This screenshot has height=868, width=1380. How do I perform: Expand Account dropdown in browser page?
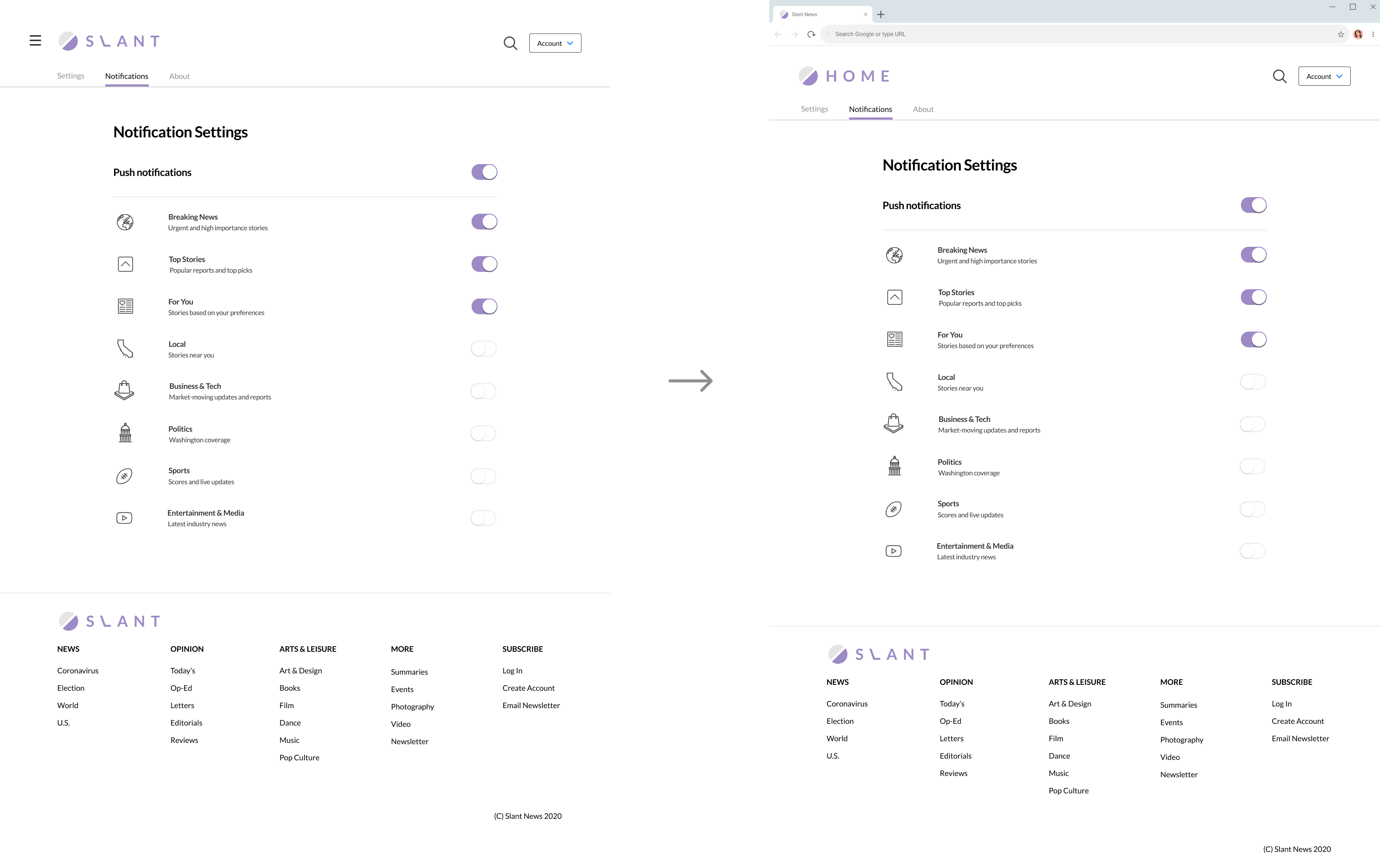pyautogui.click(x=1324, y=76)
